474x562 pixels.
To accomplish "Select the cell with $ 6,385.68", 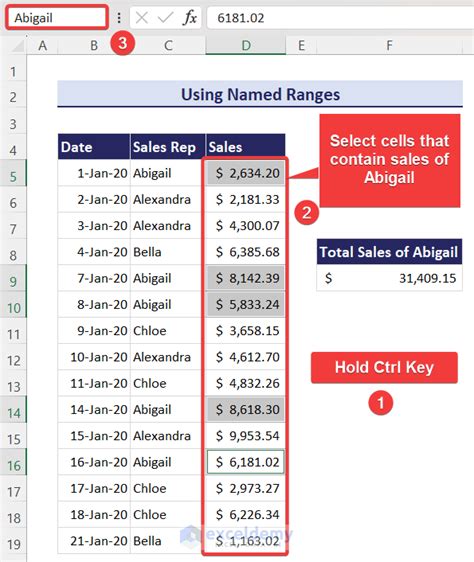I will pos(246,252).
